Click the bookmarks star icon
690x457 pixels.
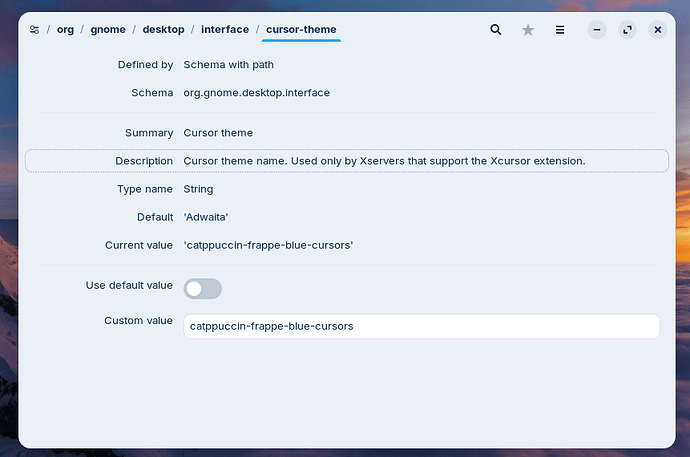click(x=528, y=30)
